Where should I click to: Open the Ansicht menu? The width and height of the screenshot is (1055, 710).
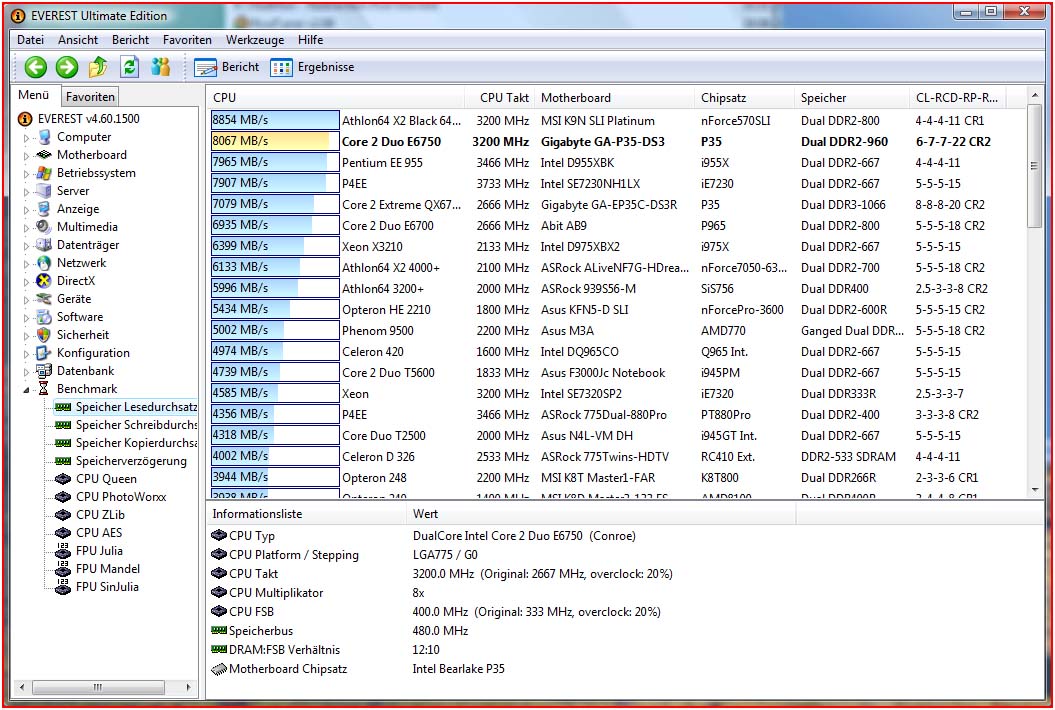[78, 40]
